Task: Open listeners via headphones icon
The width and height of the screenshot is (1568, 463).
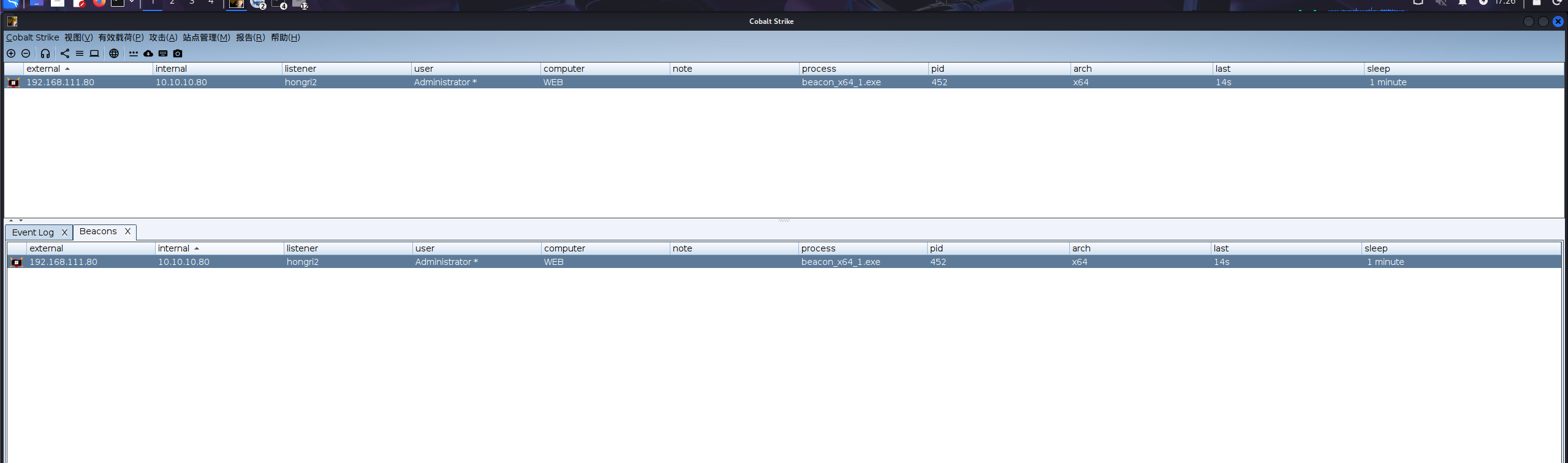Action: click(45, 53)
